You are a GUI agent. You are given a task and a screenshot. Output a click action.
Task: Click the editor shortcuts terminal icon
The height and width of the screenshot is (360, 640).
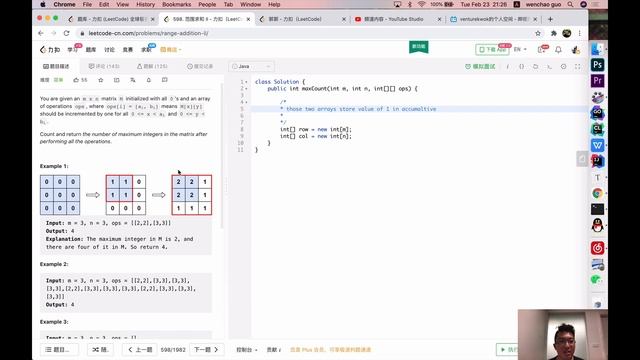coord(549,66)
